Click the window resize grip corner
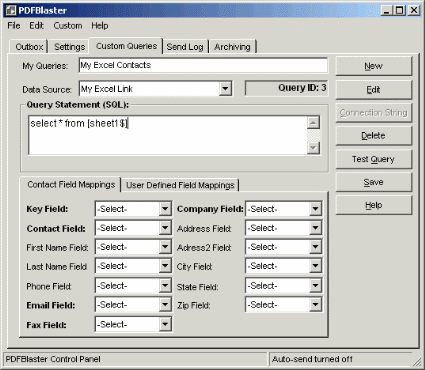This screenshot has width=425, height=370. tap(417, 362)
